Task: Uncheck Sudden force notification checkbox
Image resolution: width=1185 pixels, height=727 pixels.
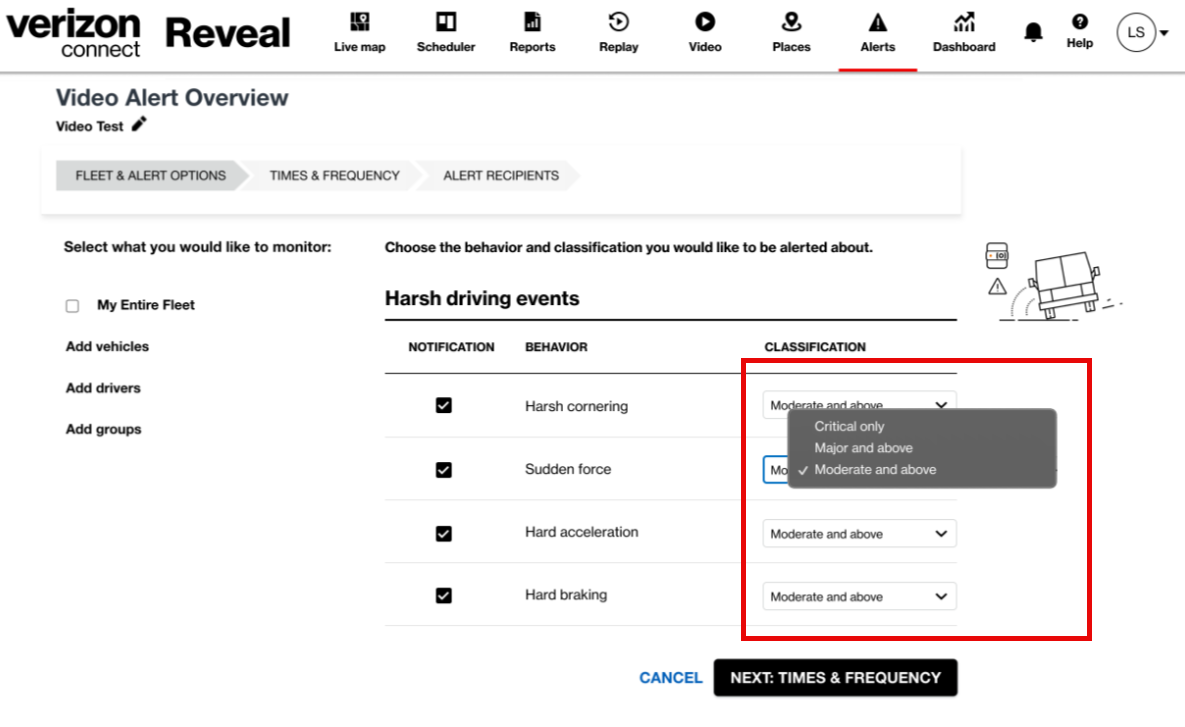Action: pyautogui.click(x=444, y=470)
